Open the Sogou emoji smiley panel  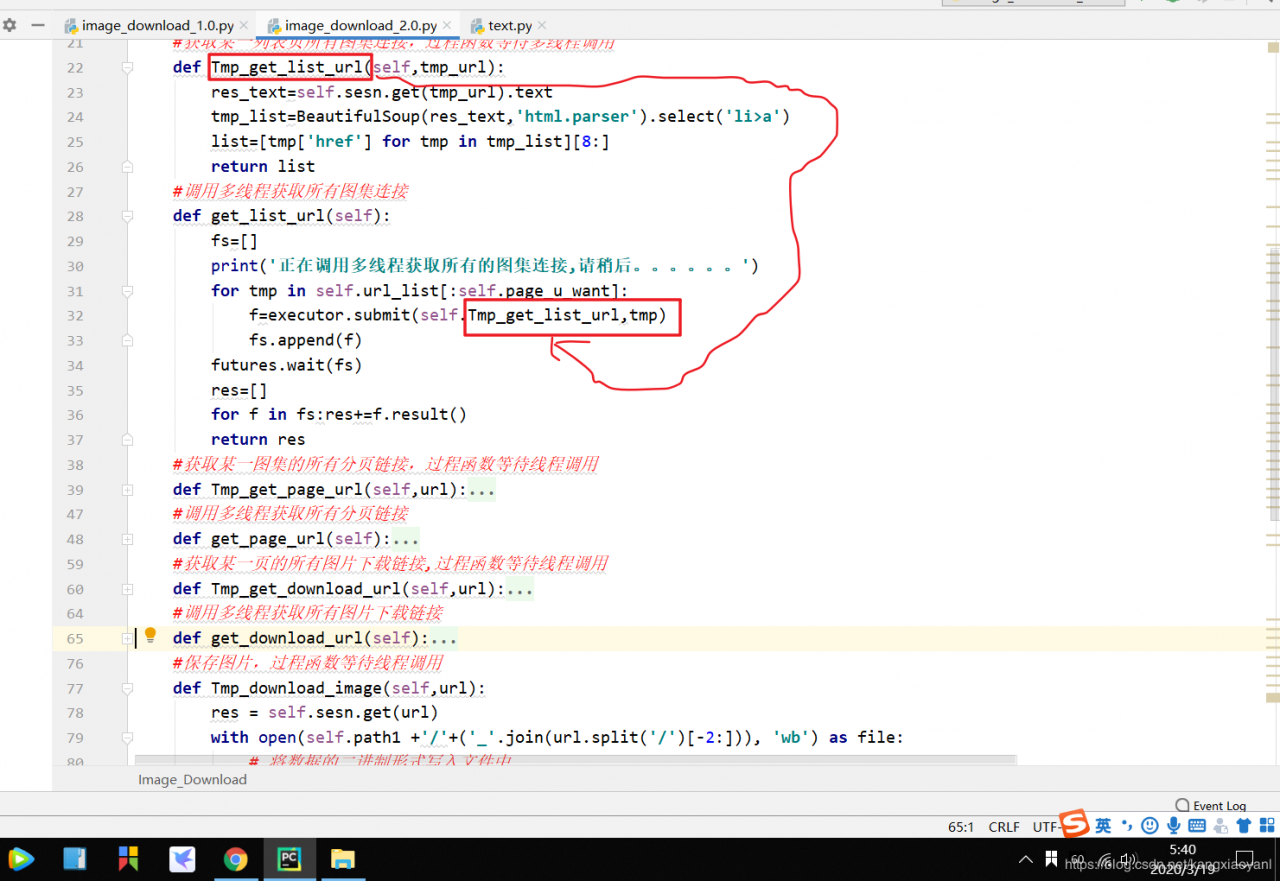point(1150,826)
